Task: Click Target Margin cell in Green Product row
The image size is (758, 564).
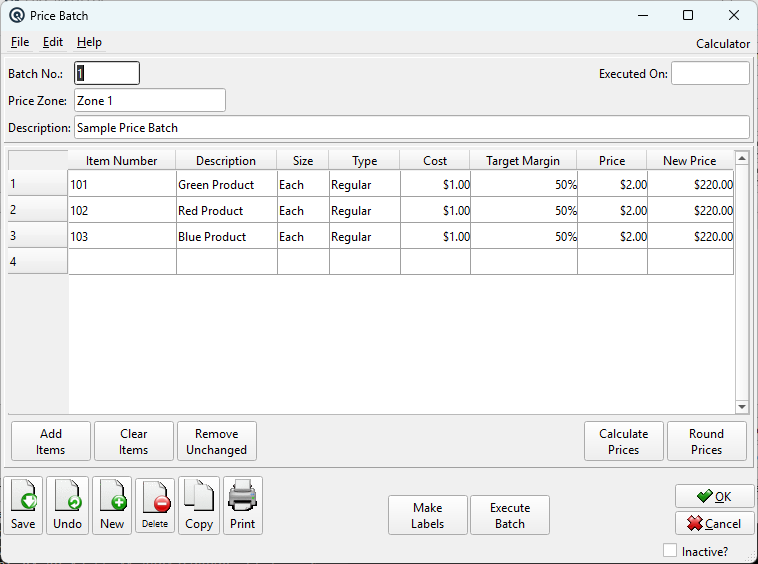Action: tap(524, 184)
